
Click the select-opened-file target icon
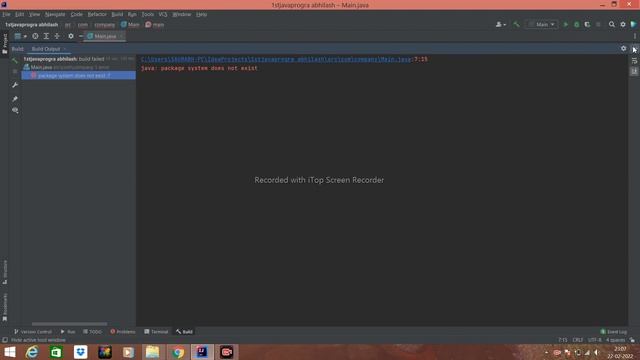pyautogui.click(x=36, y=36)
